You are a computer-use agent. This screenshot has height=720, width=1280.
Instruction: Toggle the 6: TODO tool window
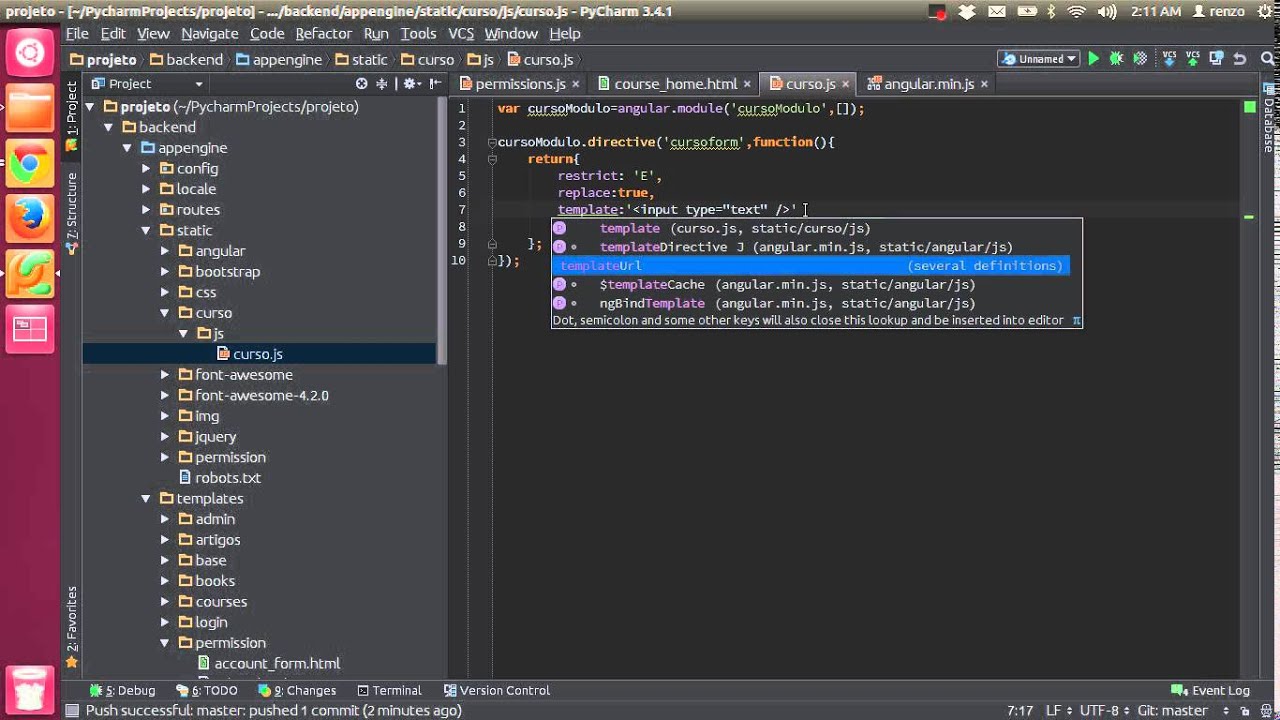tap(206, 691)
